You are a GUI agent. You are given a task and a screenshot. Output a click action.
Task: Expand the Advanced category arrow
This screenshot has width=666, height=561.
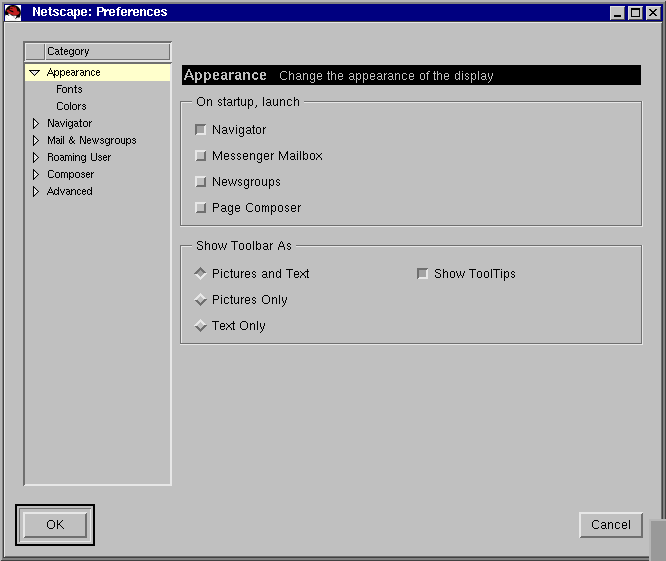(36, 192)
